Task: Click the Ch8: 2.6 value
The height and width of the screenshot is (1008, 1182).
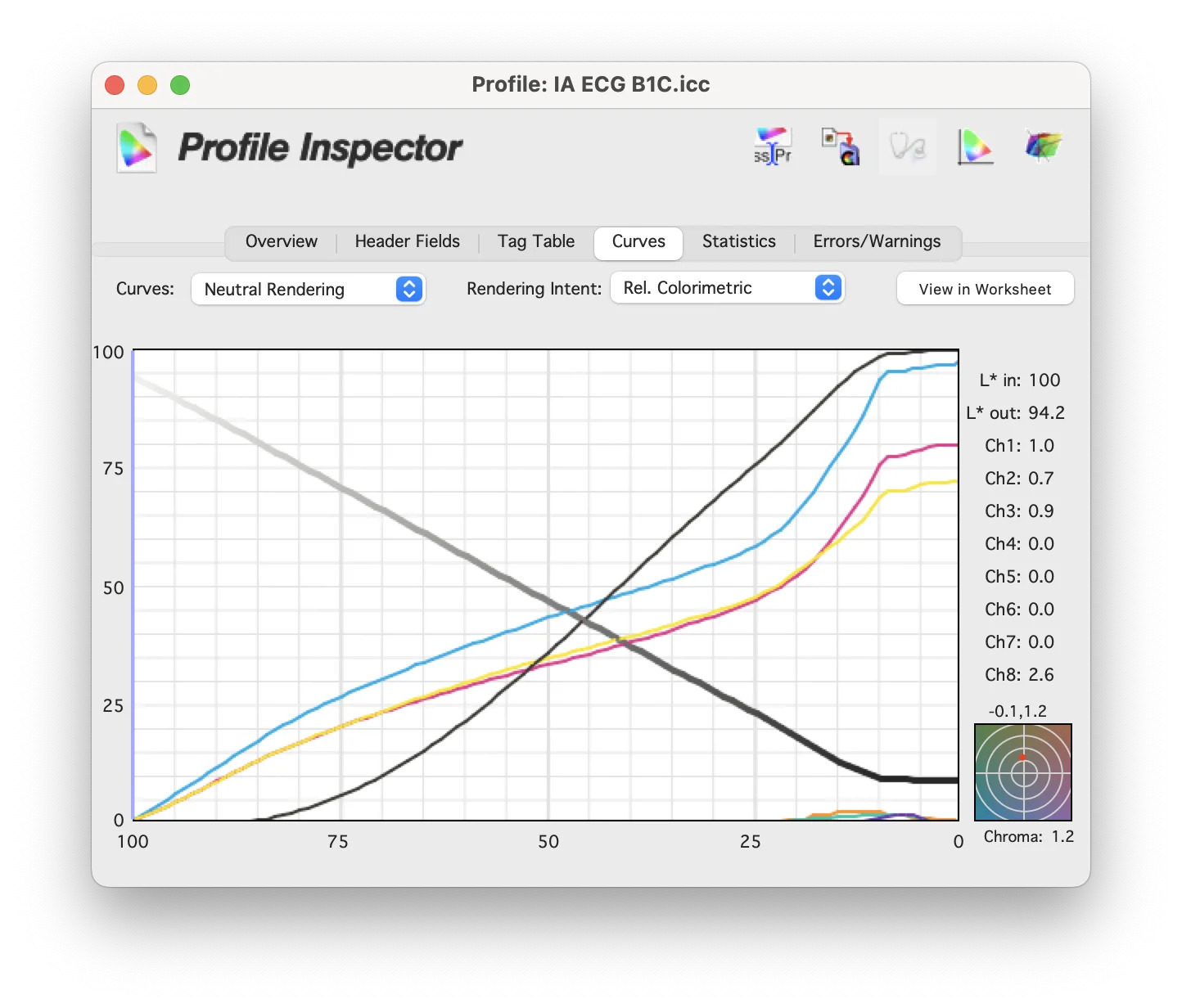Action: [x=1019, y=675]
